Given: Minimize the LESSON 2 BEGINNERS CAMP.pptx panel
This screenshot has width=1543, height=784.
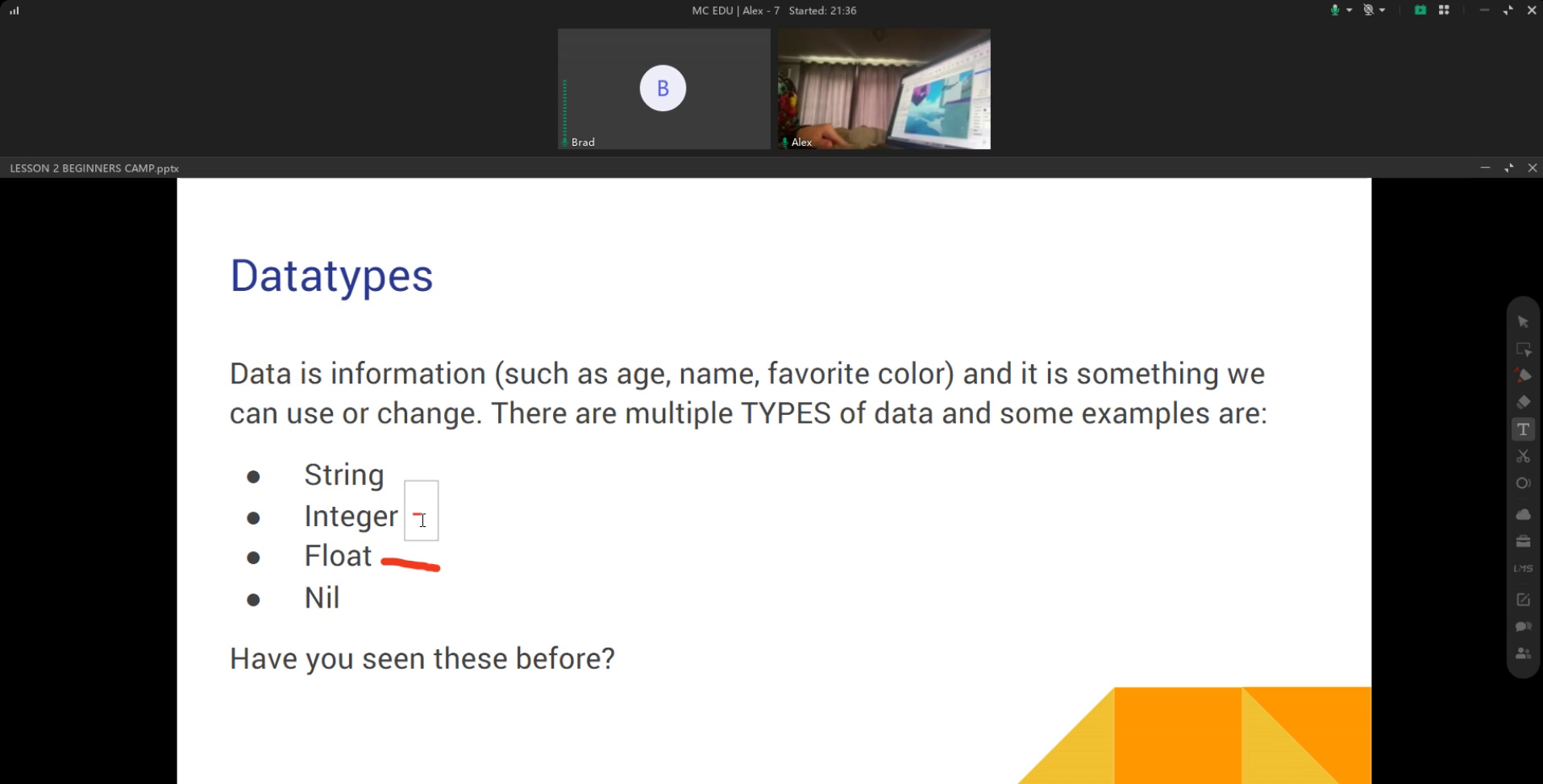Looking at the screenshot, I should (x=1485, y=168).
